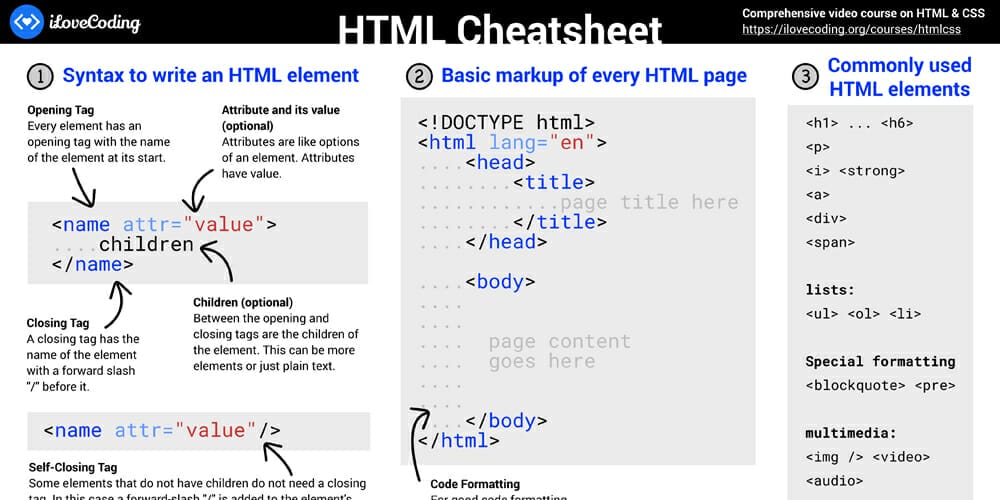Click the closing </name> code line
This screenshot has height=500, width=1000.
(92, 264)
